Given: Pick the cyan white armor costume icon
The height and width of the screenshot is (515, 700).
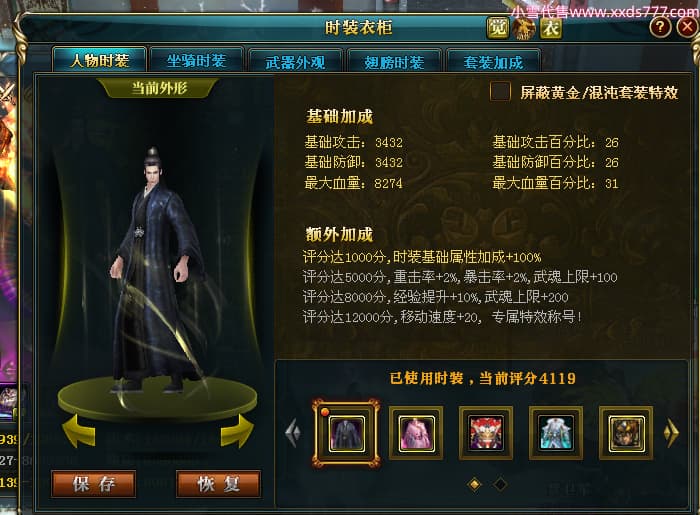Looking at the screenshot, I should (x=555, y=433).
